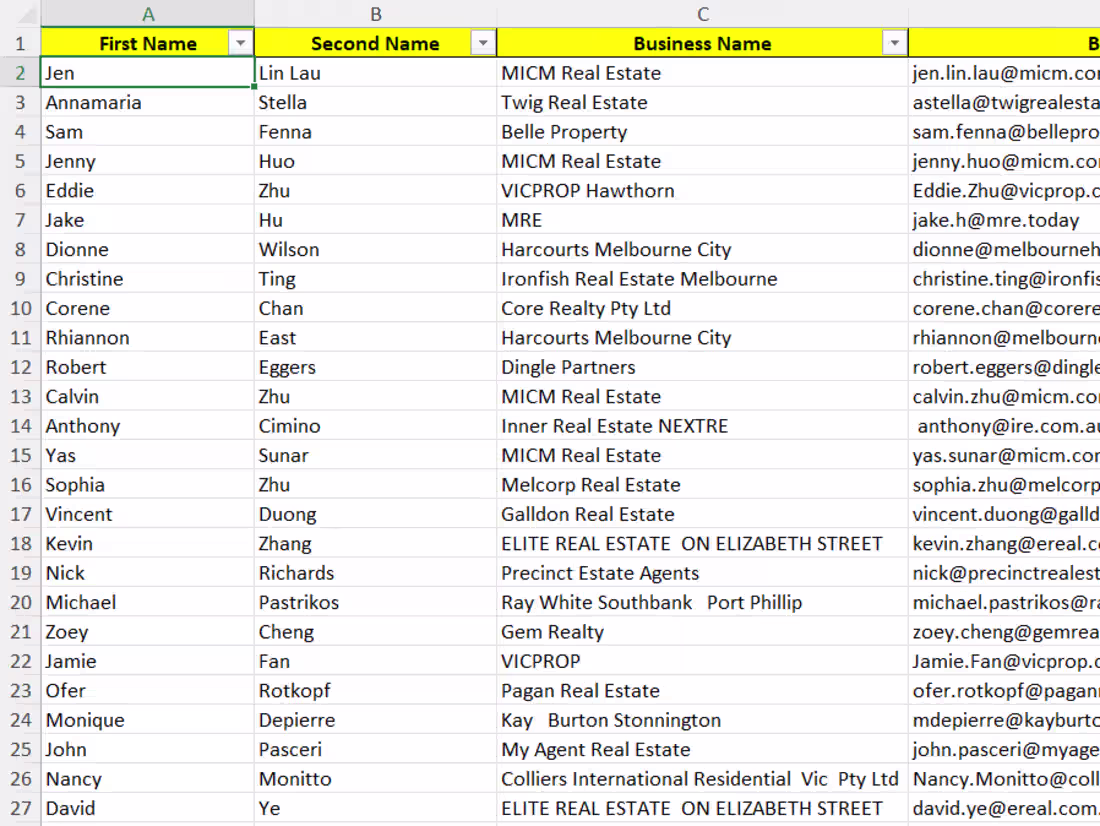Select the cell containing Kevin
This screenshot has width=1100, height=826.
(147, 544)
